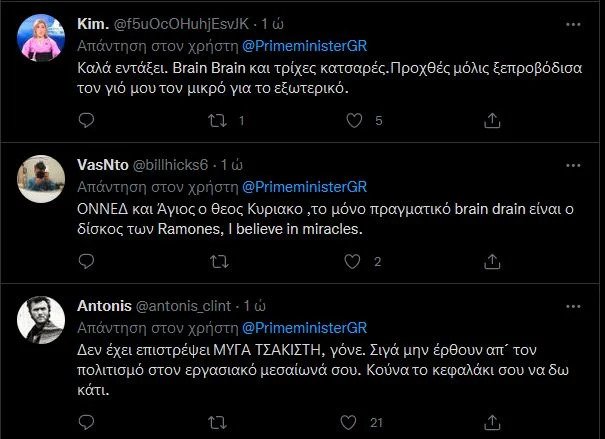This screenshot has width=605, height=439.
Task: Open the Antonis display name
Action: [x=102, y=305]
